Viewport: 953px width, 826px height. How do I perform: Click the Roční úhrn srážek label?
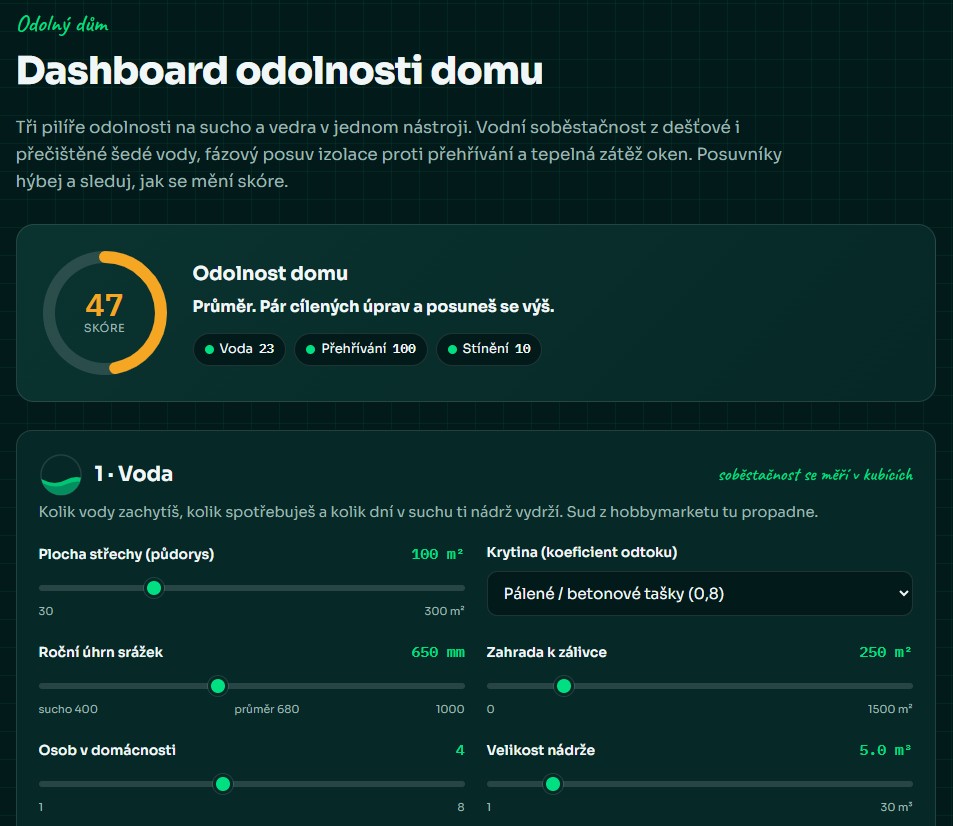click(101, 652)
